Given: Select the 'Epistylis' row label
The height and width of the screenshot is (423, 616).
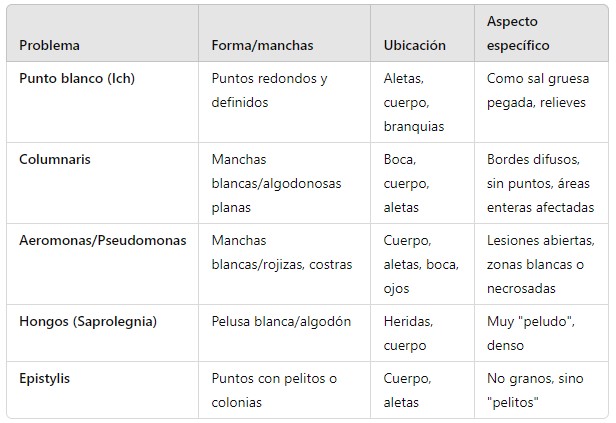Looking at the screenshot, I should (44, 379).
